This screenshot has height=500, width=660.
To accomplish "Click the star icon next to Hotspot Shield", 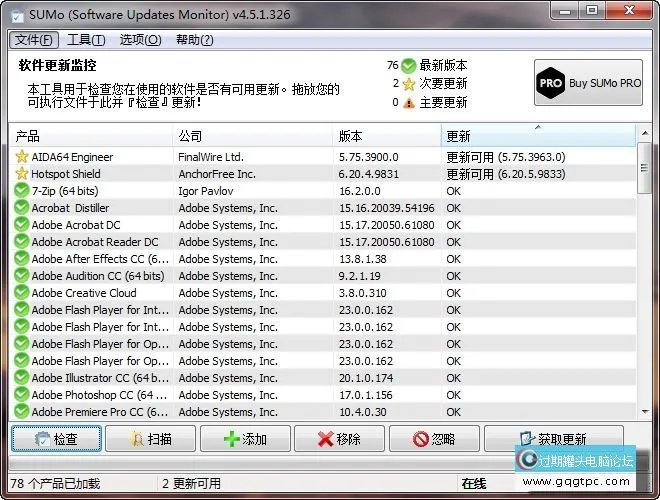I will (22, 174).
